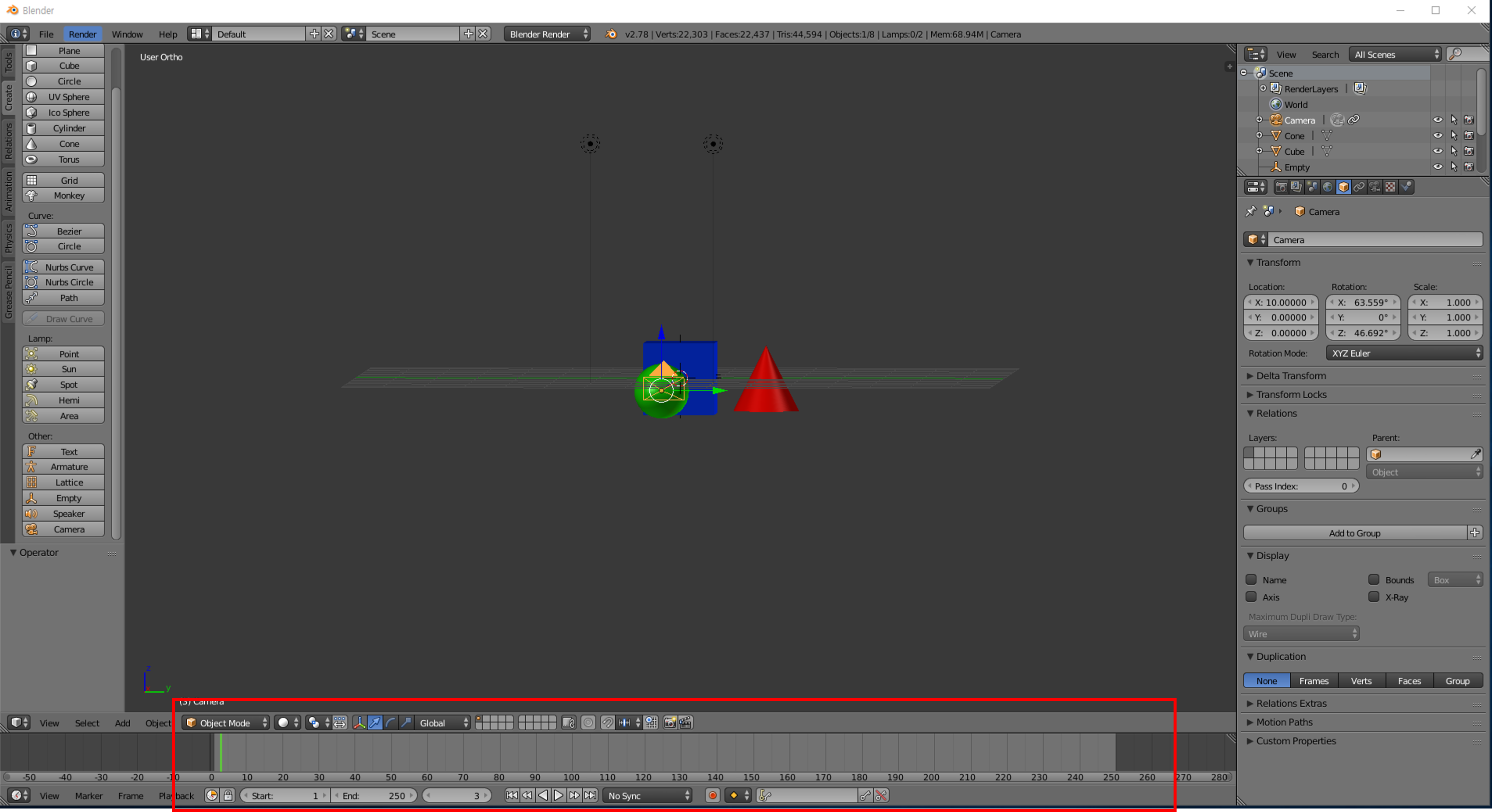The image size is (1492, 812).
Task: Click the lock time to other windows icon
Action: point(228,796)
